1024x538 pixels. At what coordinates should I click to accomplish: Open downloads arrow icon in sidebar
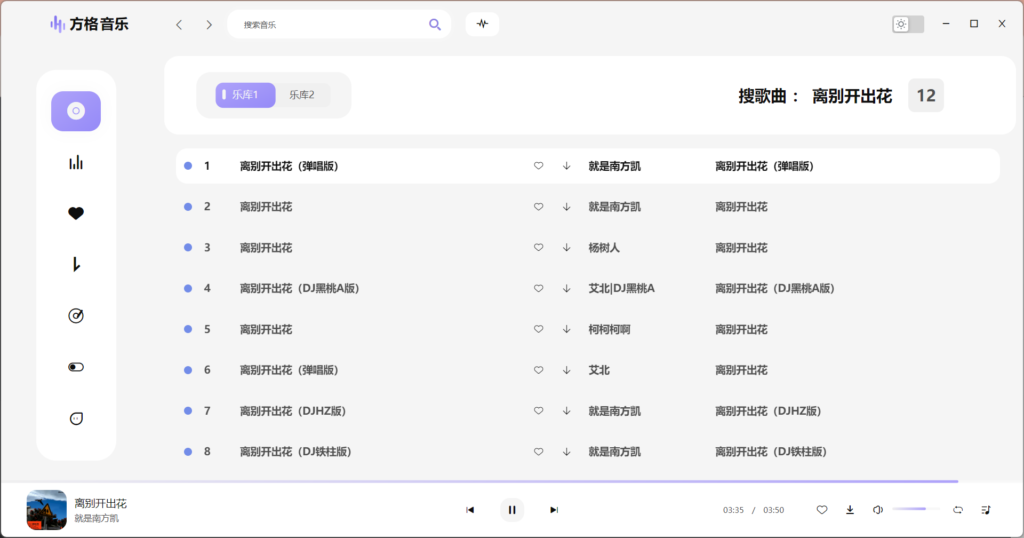pos(76,264)
